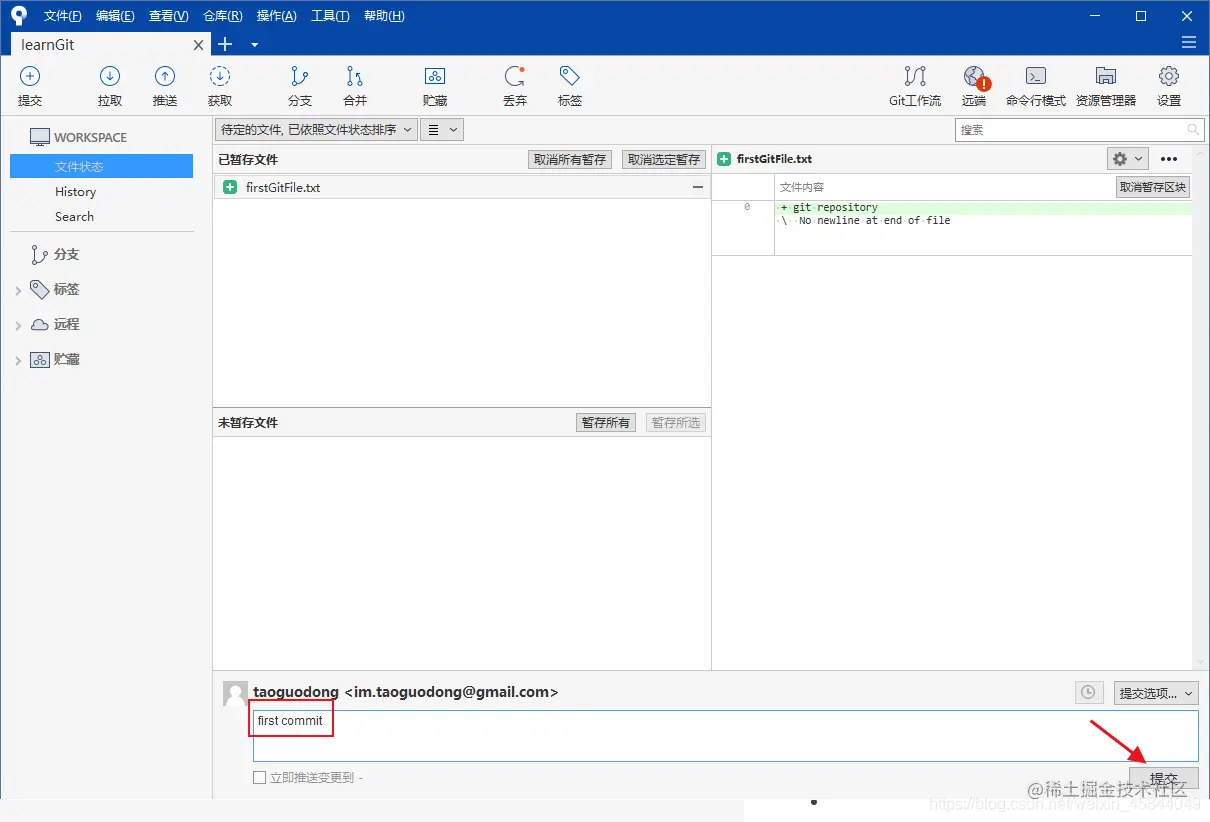Click inside the commit message box

tap(725, 736)
